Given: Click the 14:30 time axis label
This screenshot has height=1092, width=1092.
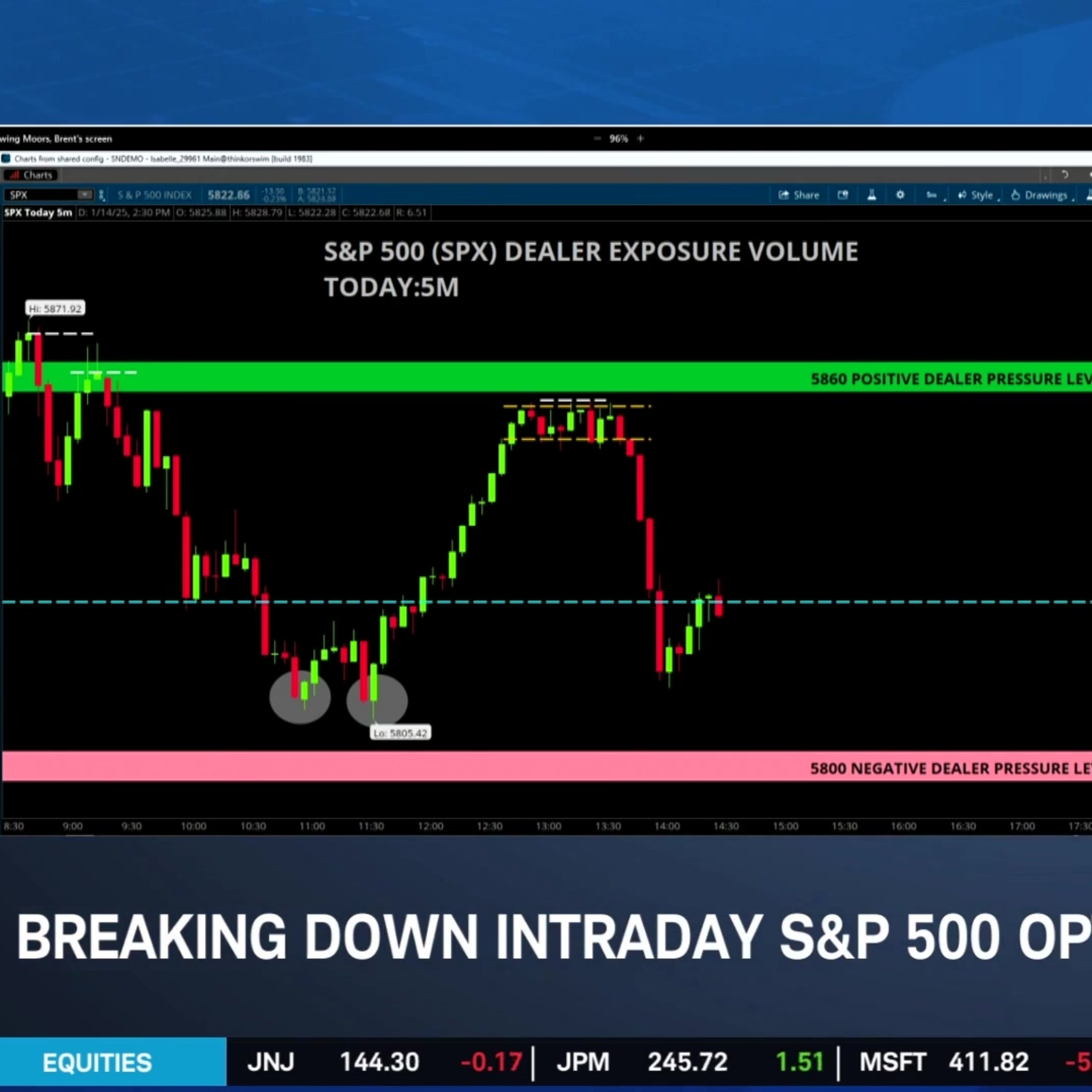Looking at the screenshot, I should point(726,826).
